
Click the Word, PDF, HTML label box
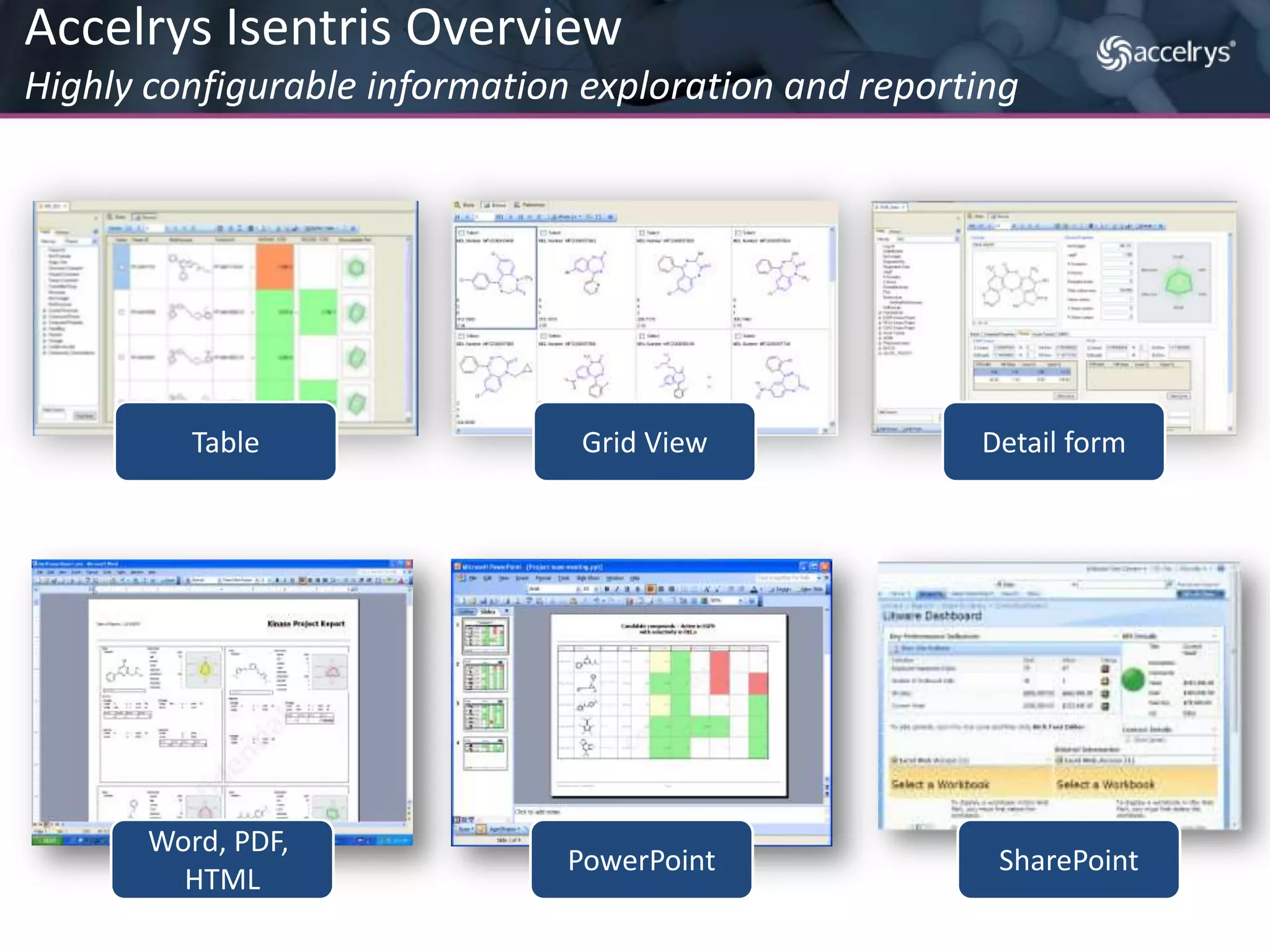(222, 859)
